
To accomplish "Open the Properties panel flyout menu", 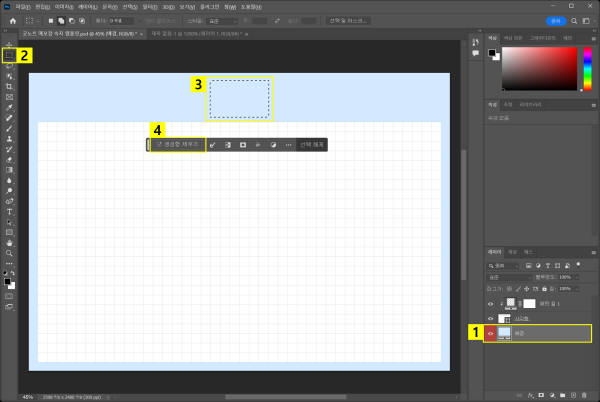I will click(593, 105).
